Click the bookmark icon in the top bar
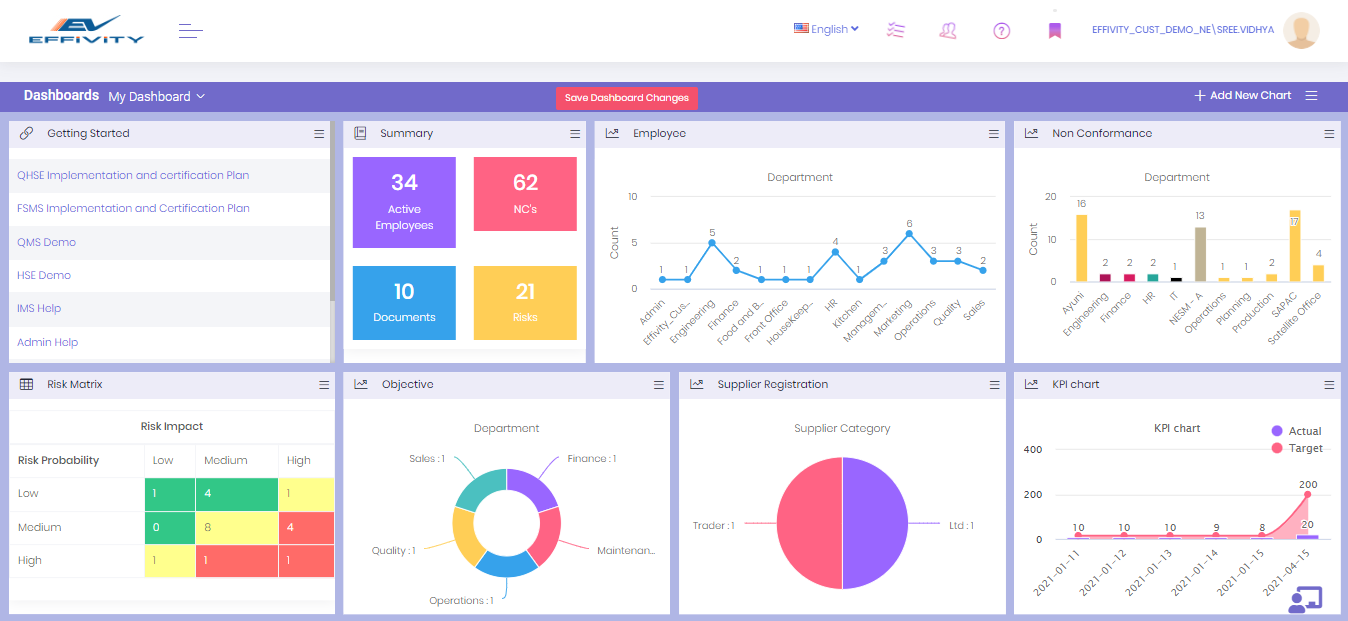This screenshot has height=621, width=1348. point(1054,30)
